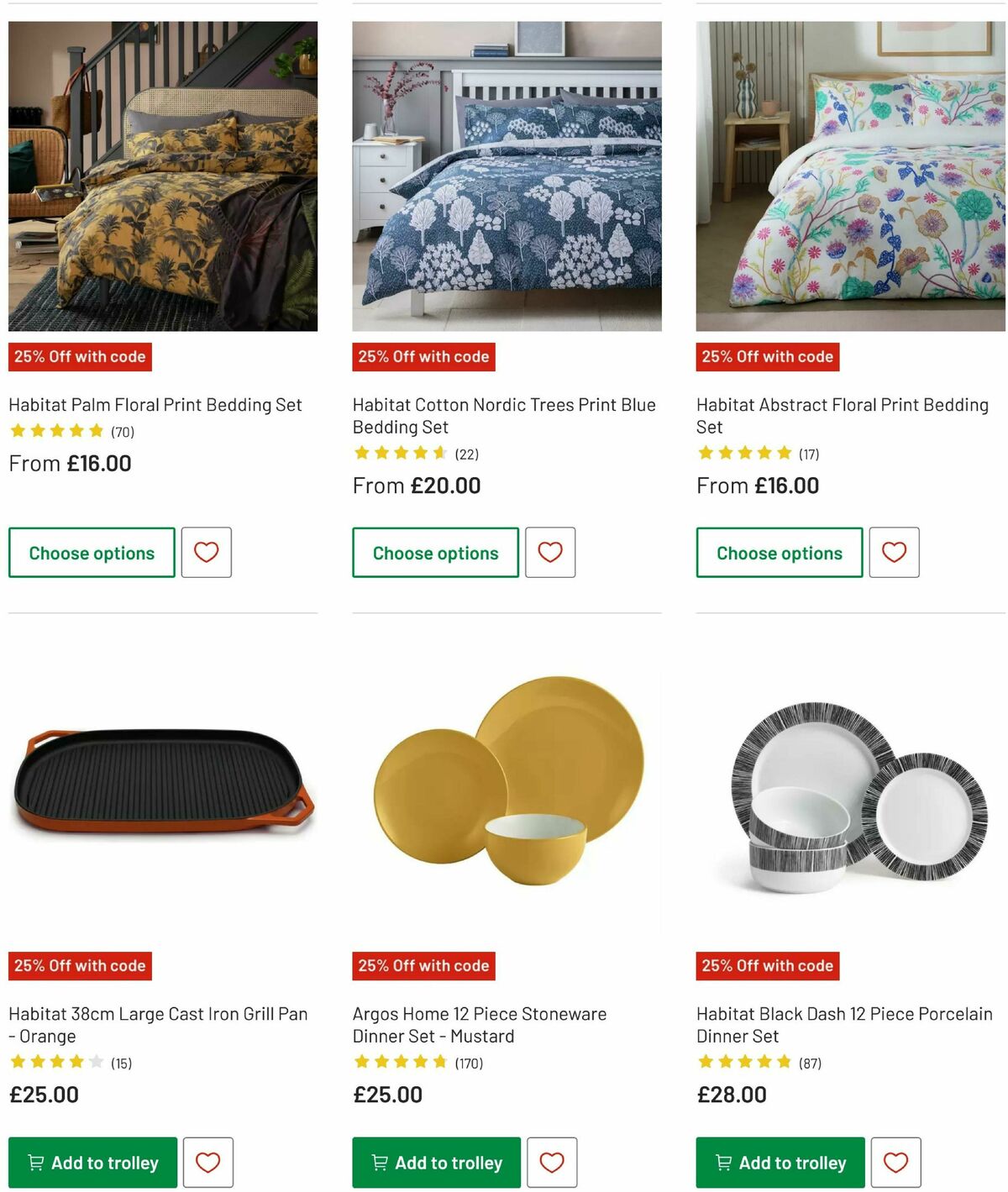Click the heart icon for Abstract Floral bedding set
Screen dimensions: 1008x1192
pos(894,552)
